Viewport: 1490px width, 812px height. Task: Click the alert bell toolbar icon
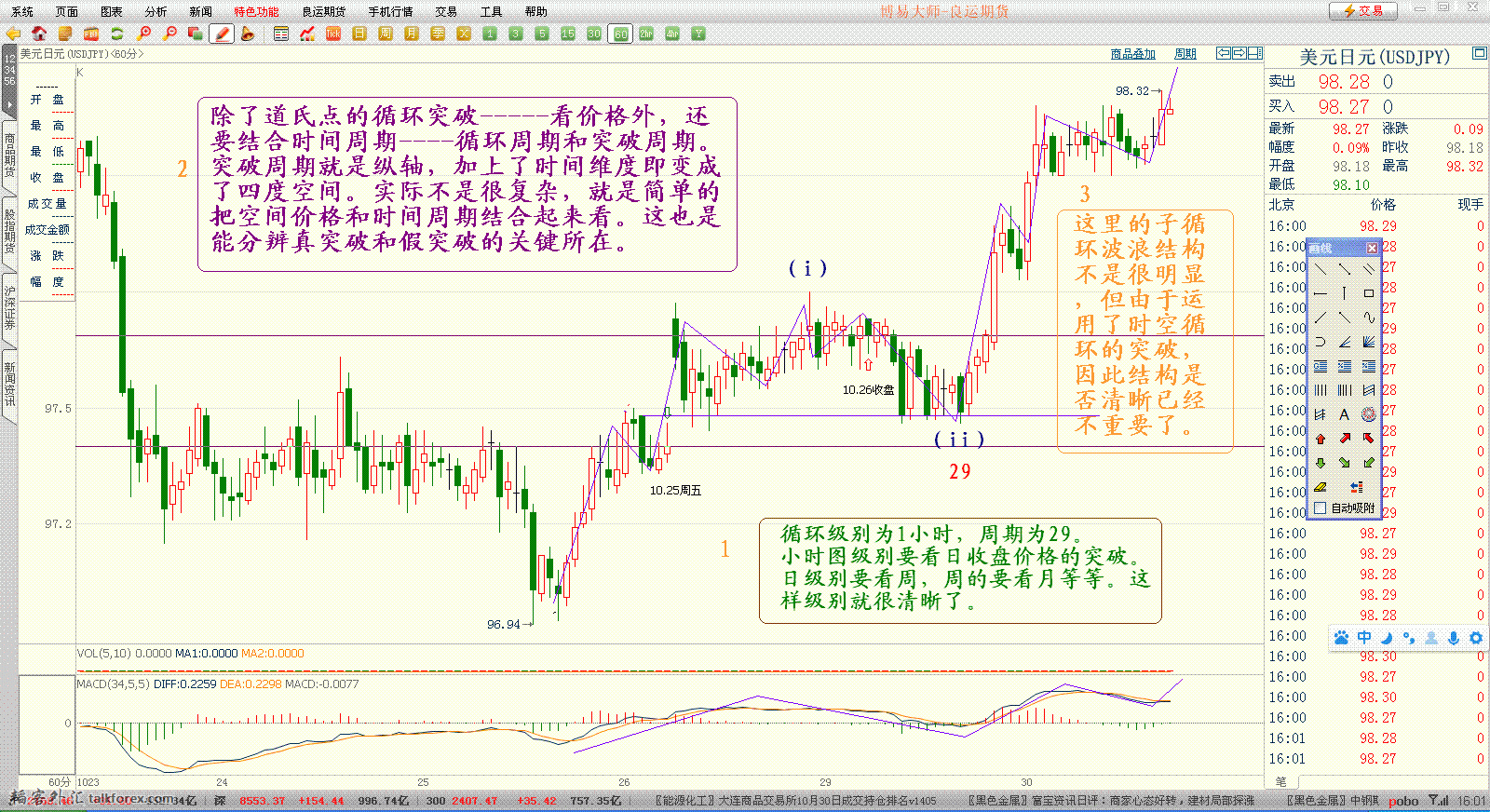(x=247, y=34)
